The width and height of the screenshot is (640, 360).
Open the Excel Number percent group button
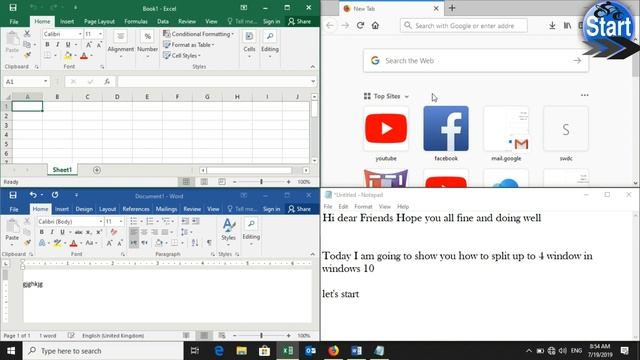tap(147, 44)
